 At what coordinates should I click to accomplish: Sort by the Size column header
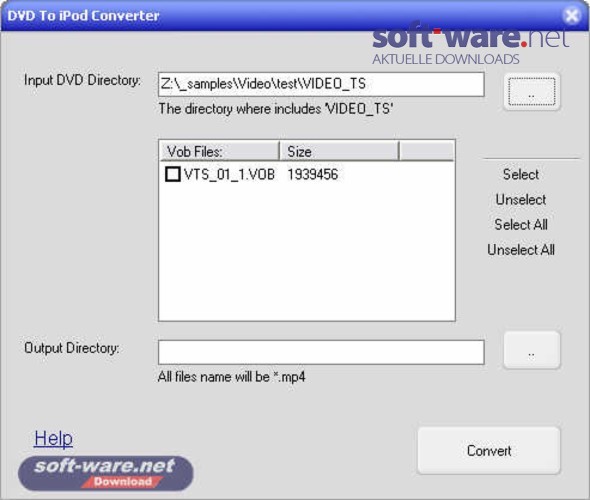[x=339, y=151]
